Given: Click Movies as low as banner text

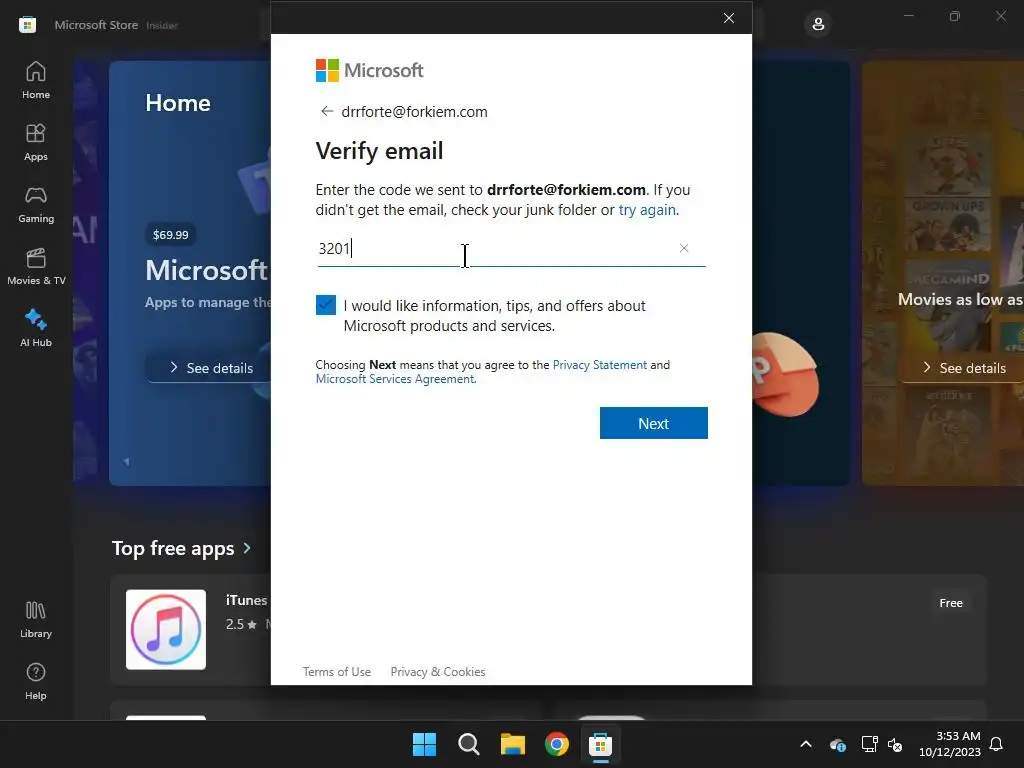Looking at the screenshot, I should (960, 299).
